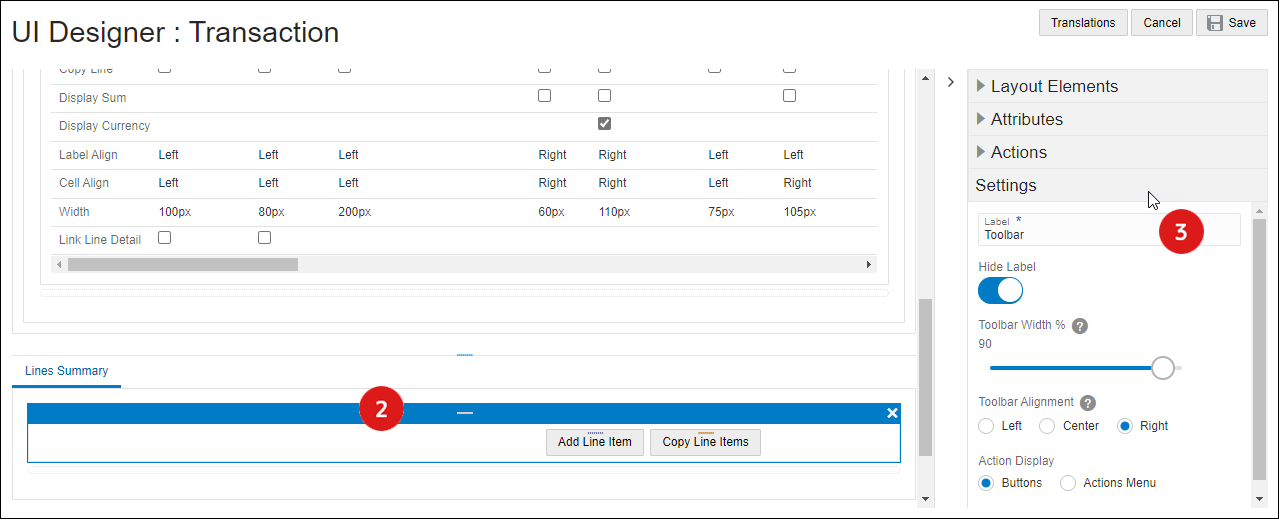The height and width of the screenshot is (519, 1279).
Task: Collapse the side panel with the chevron arrow
Action: [951, 82]
